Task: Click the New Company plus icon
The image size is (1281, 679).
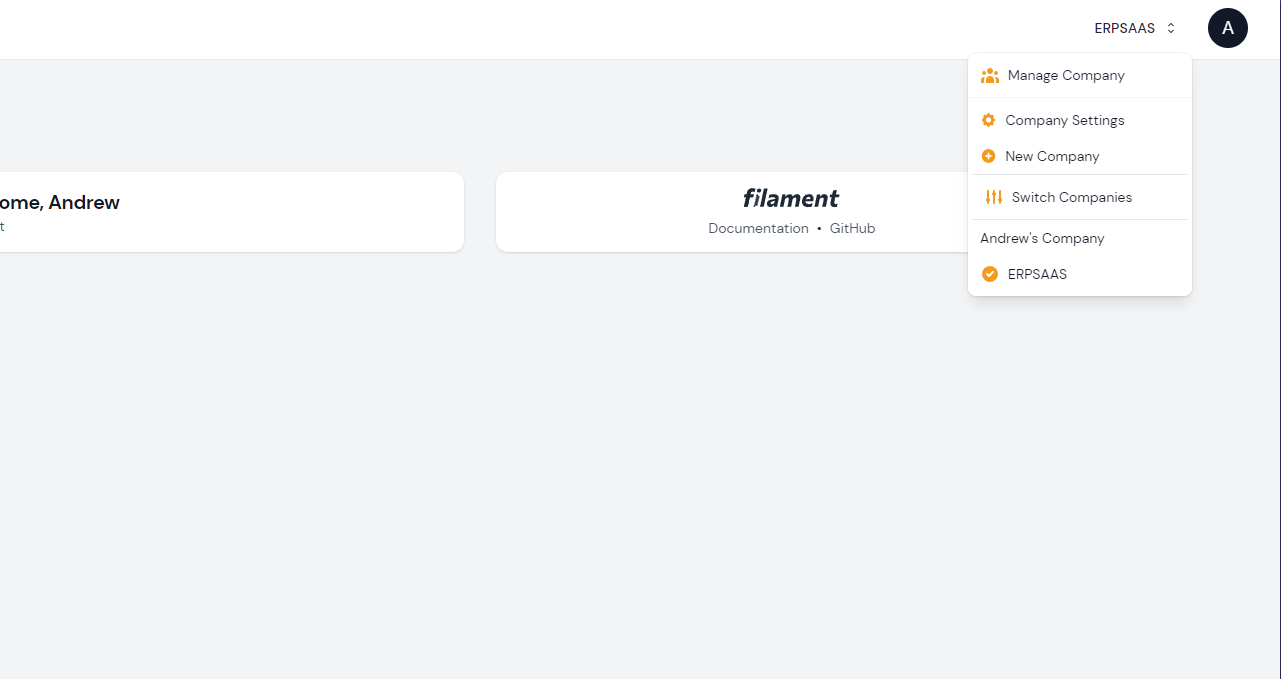Action: 989,156
